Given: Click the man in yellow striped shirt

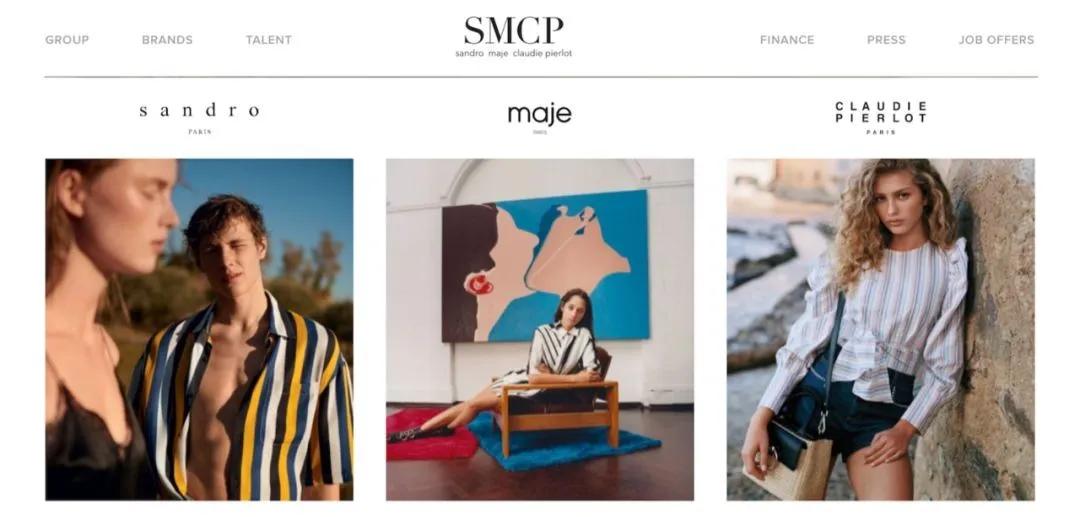Looking at the screenshot, I should click(x=241, y=351).
